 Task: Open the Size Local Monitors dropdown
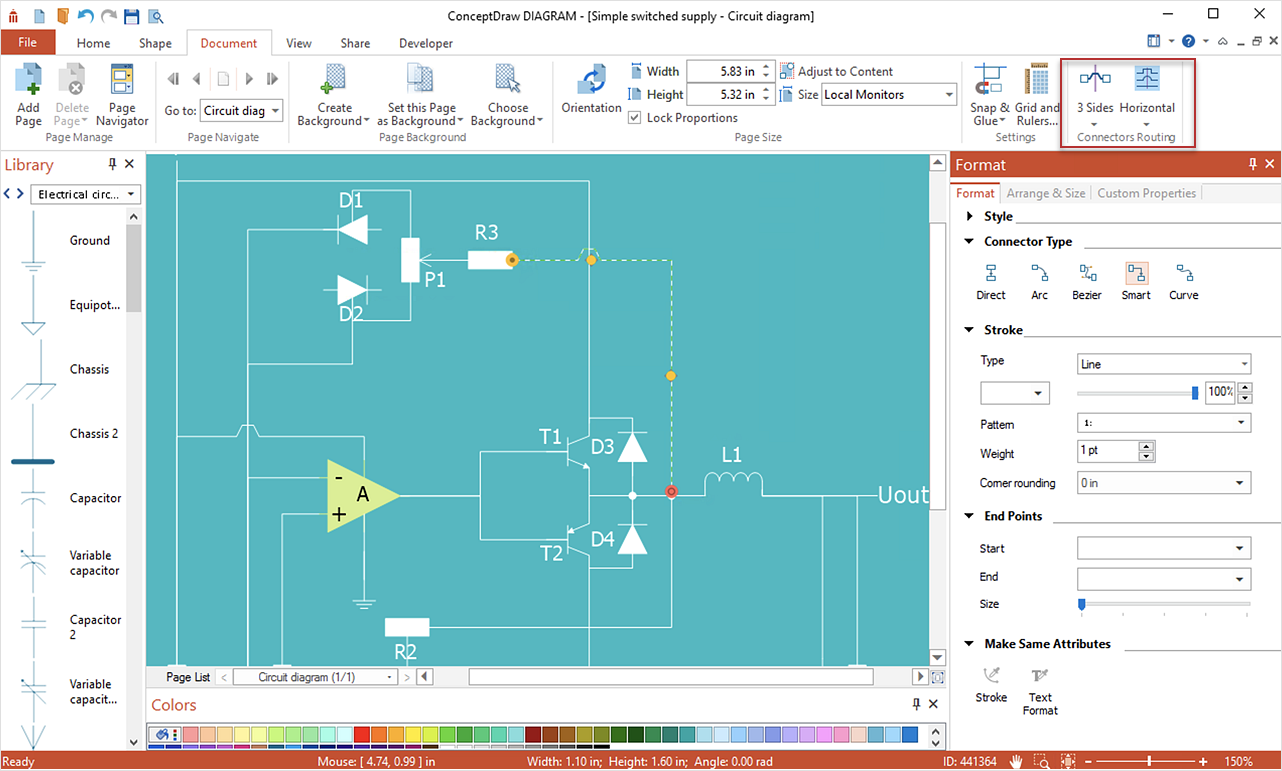[x=888, y=95]
